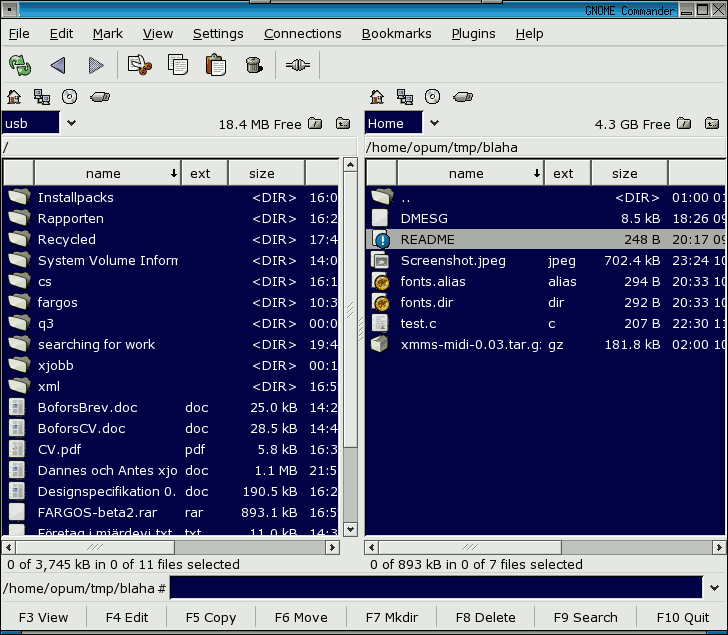Click the right panel parent directory icon
728x635 pixels.
[708, 124]
